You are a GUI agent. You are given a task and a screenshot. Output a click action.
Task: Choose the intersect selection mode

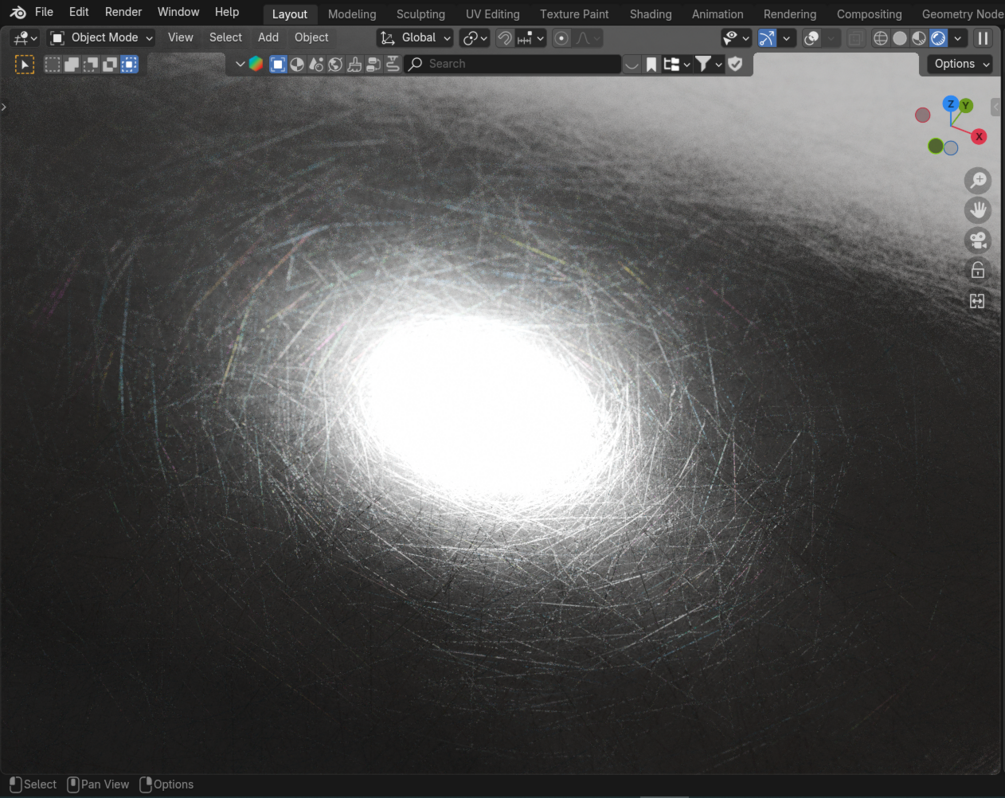129,64
